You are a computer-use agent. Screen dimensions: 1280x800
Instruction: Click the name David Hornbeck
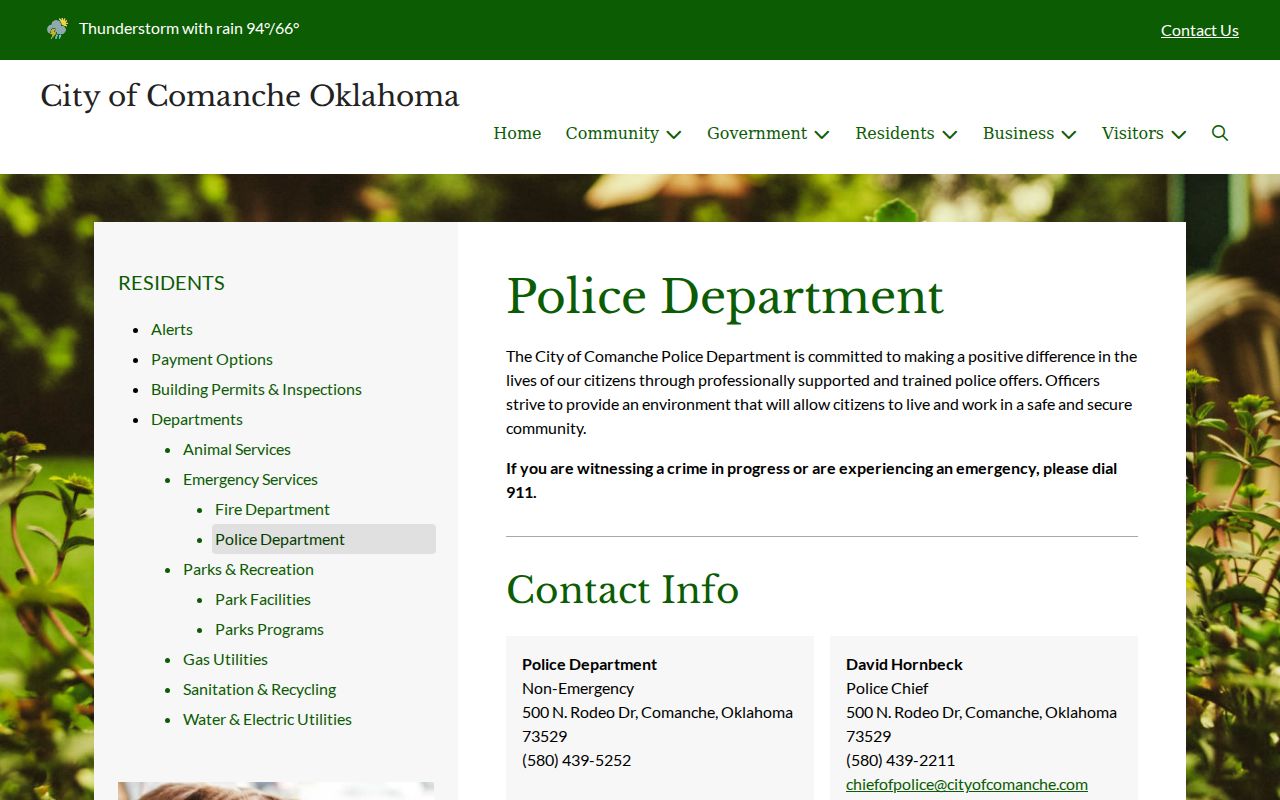[904, 664]
